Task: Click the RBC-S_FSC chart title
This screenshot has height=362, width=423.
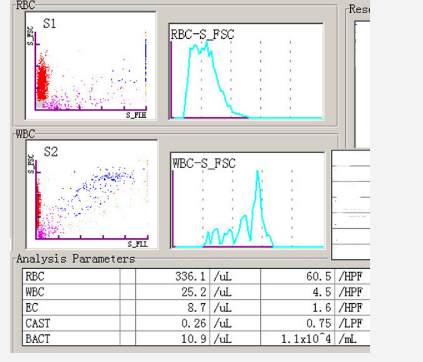Action: (203, 35)
